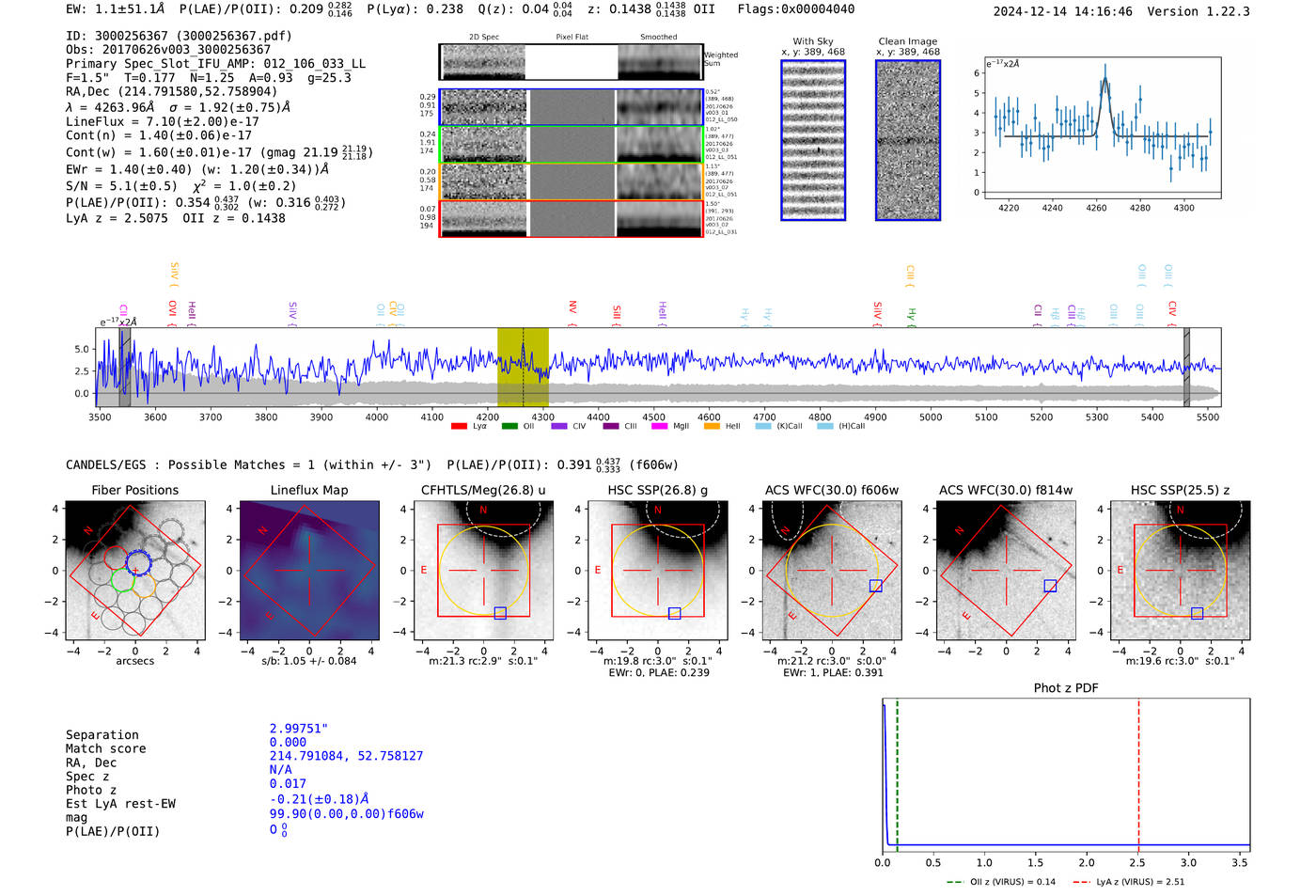Click the With Sky image panel
Screen dimensions: 1316x896
813,140
